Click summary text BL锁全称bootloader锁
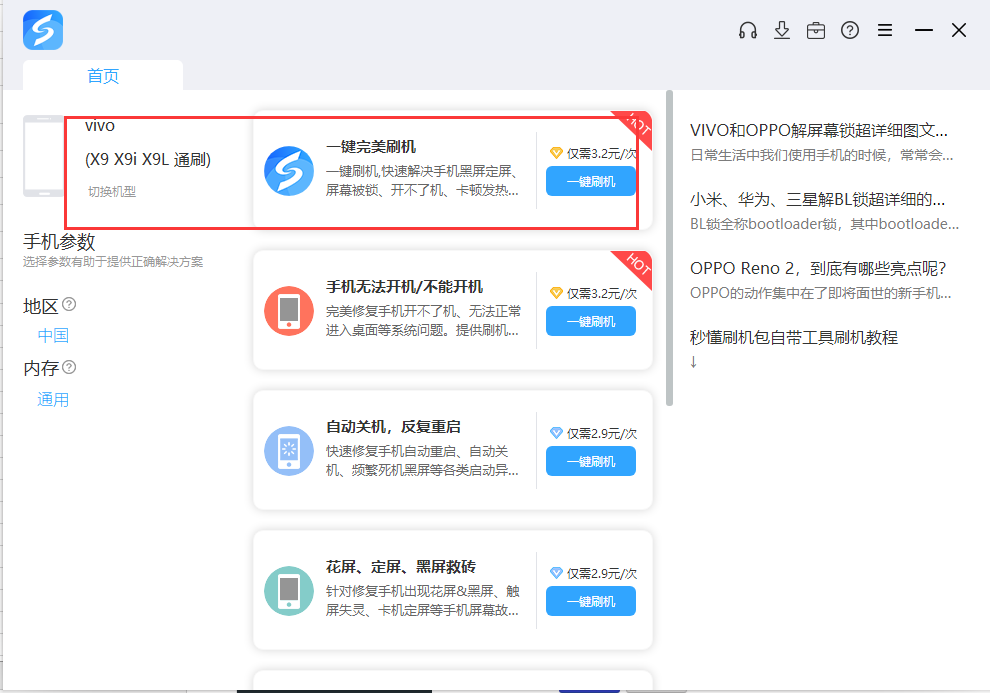Viewport: 990px width, 693px height. coord(824,224)
